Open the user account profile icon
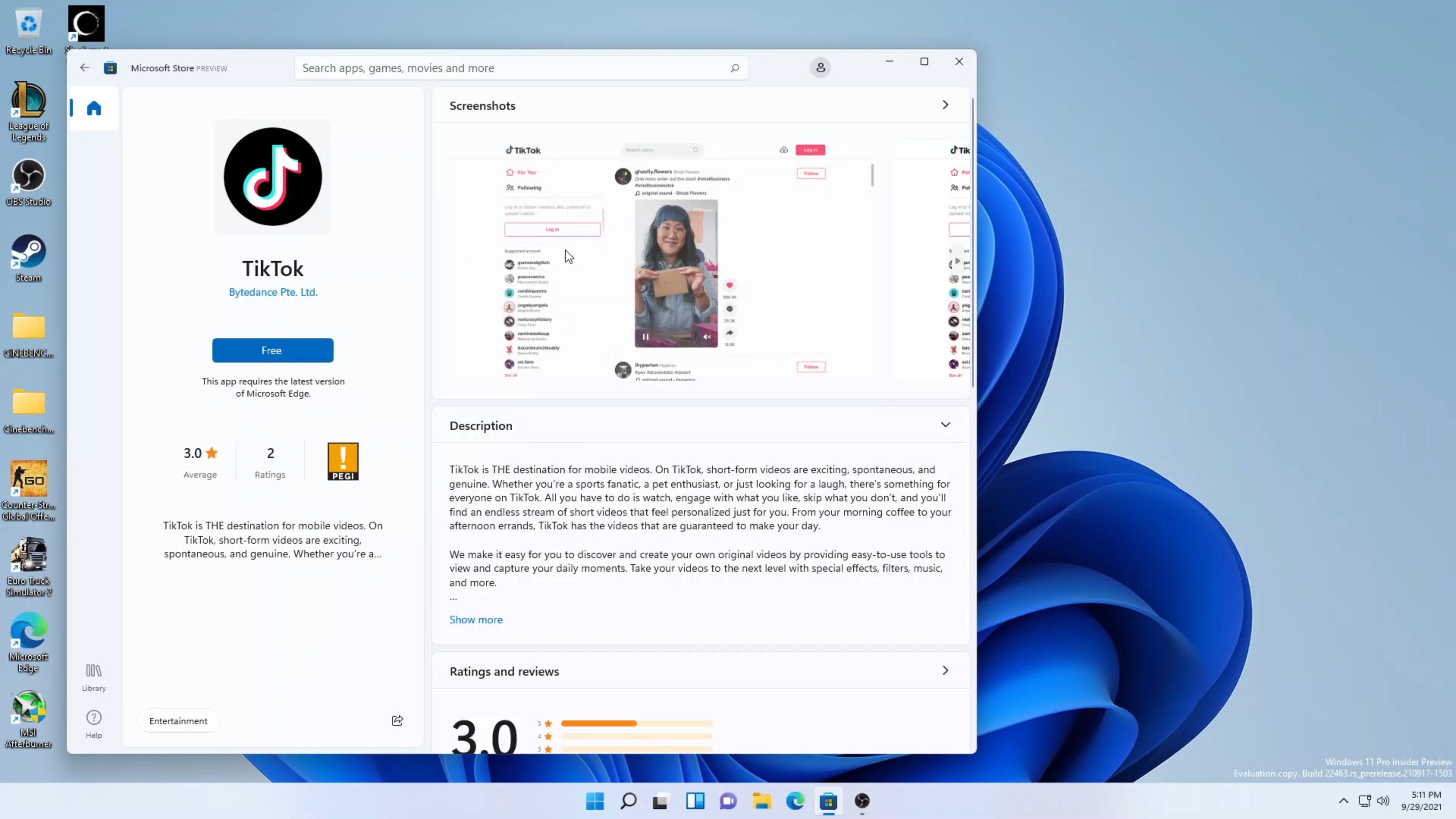Viewport: 1456px width, 819px height. [820, 68]
